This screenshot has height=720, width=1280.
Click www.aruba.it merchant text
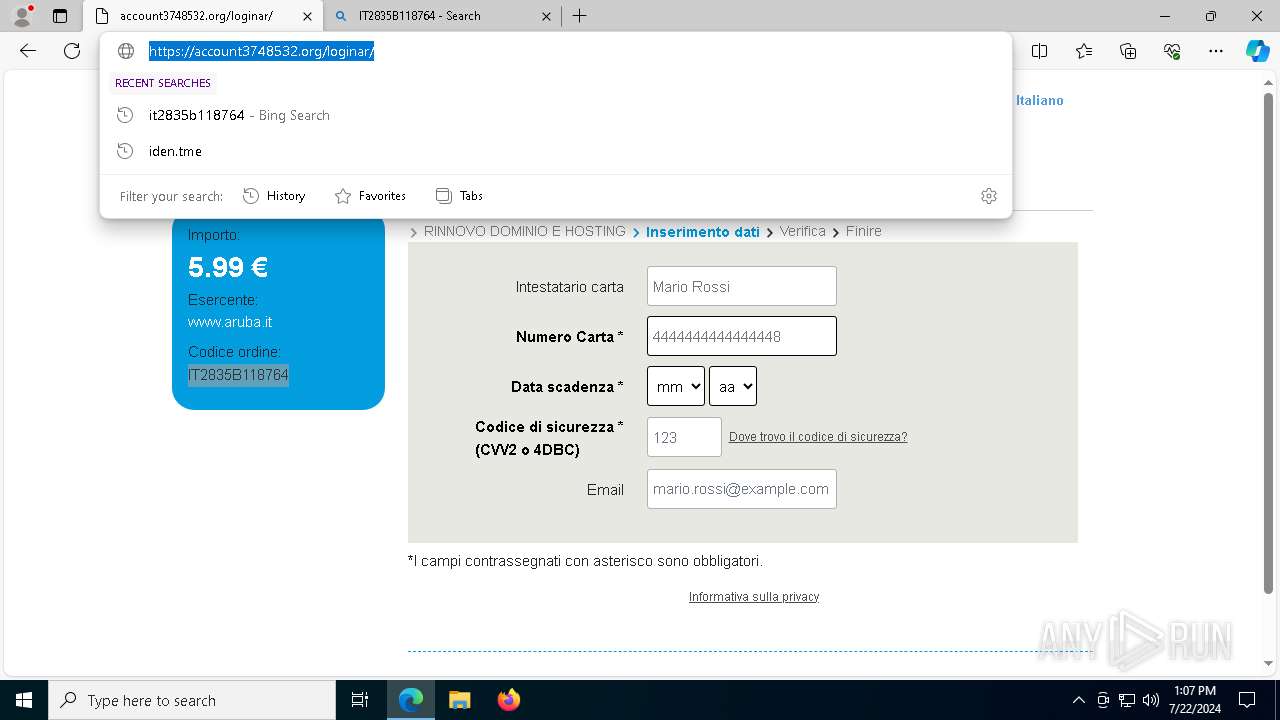click(x=230, y=322)
